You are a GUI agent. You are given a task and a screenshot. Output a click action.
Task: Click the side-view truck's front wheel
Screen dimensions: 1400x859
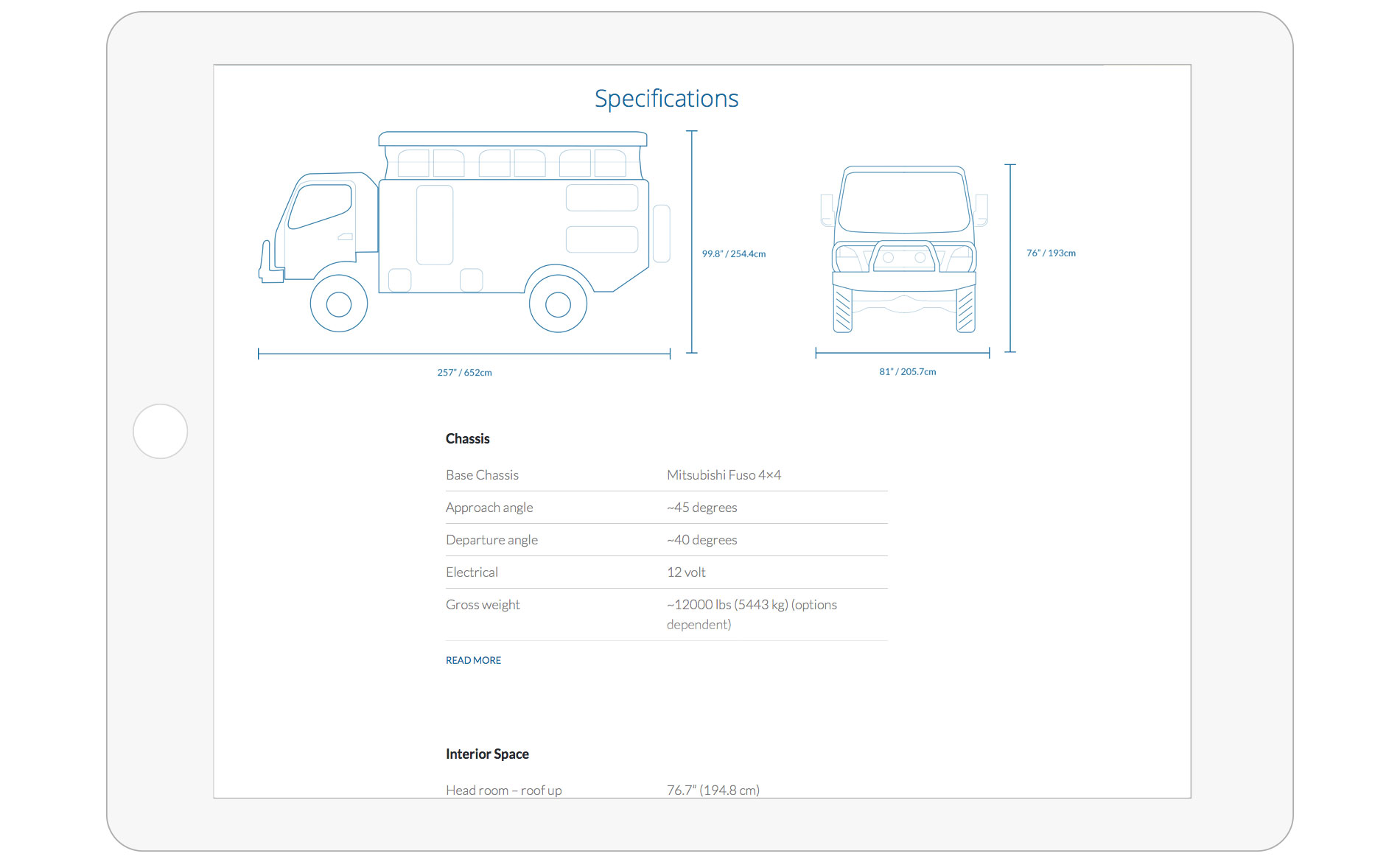339,304
